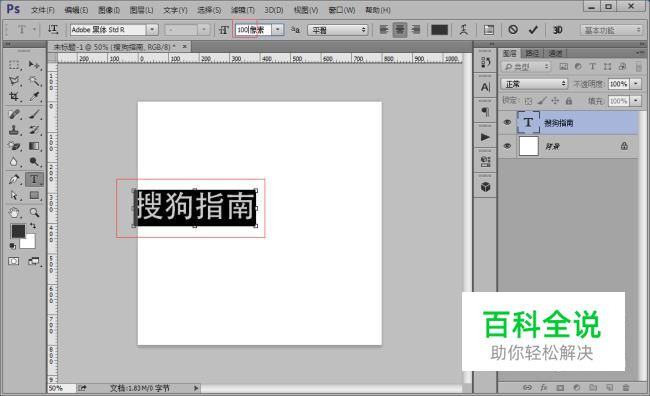Hide the 搜狗指南 text layer
This screenshot has width=650, height=396.
(x=507, y=122)
